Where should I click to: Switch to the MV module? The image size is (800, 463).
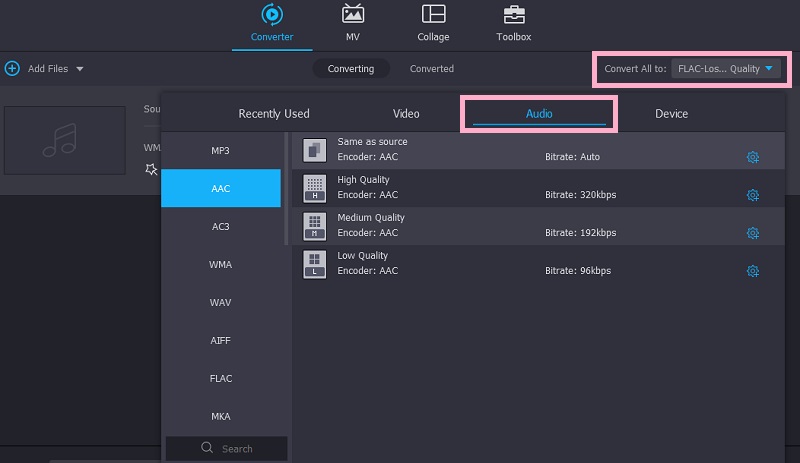[353, 15]
